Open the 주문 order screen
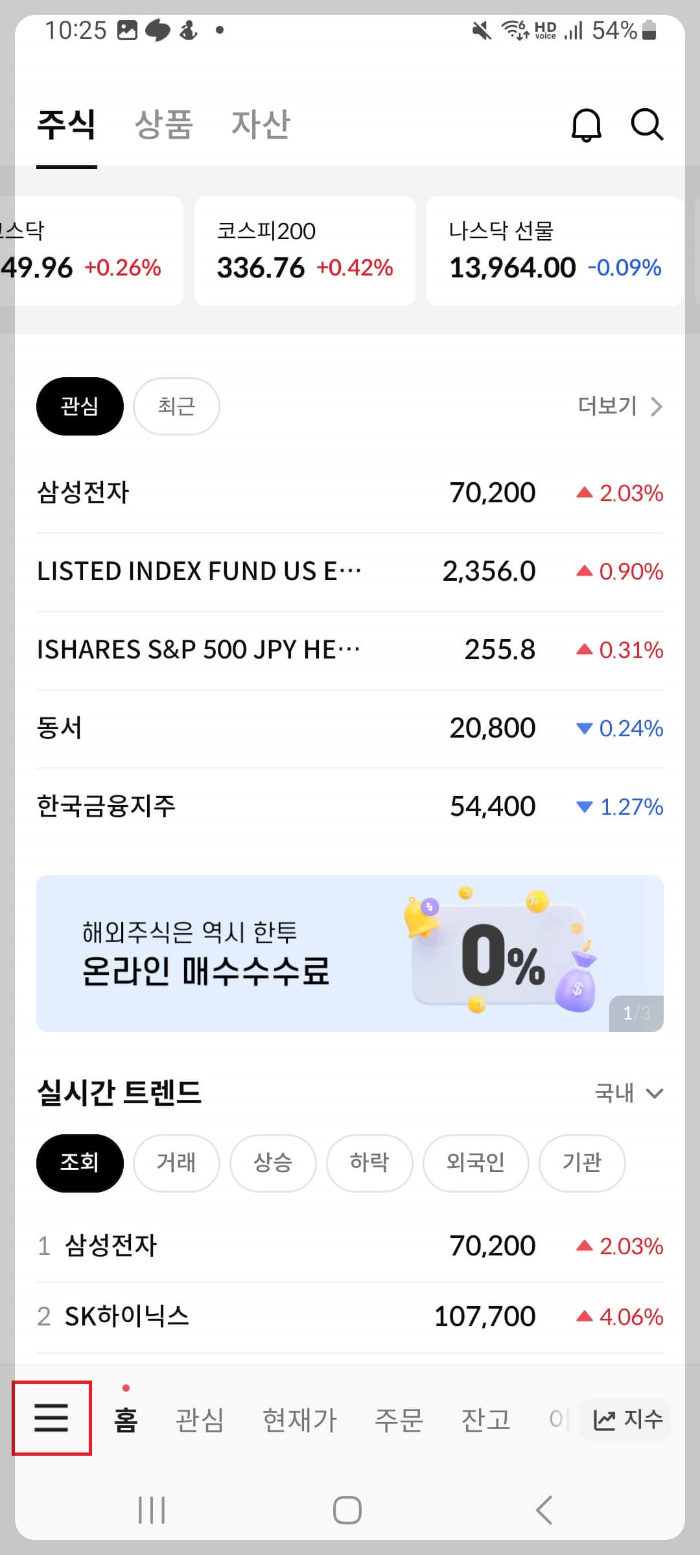 398,1419
